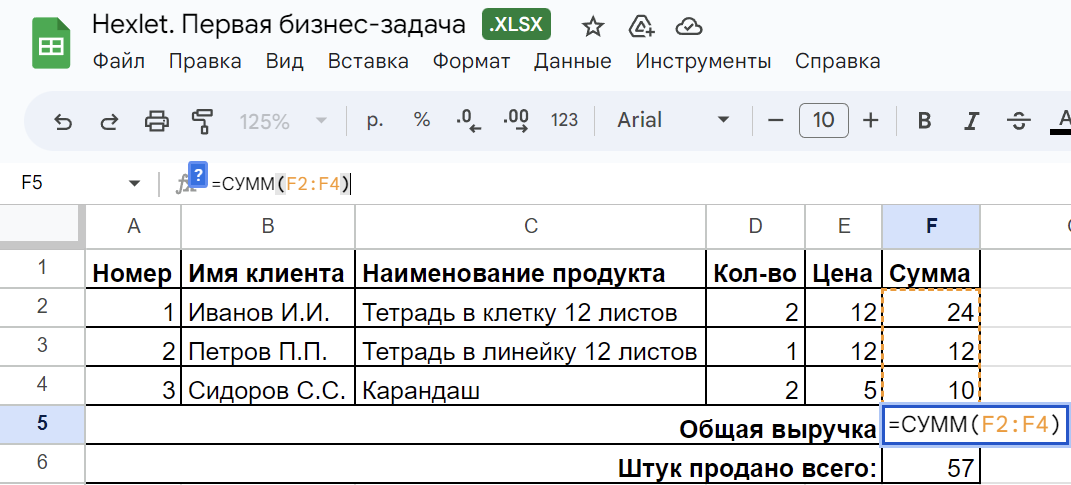The height and width of the screenshot is (485, 1071).
Task: Click in the formula bar text
Action: coord(281,183)
